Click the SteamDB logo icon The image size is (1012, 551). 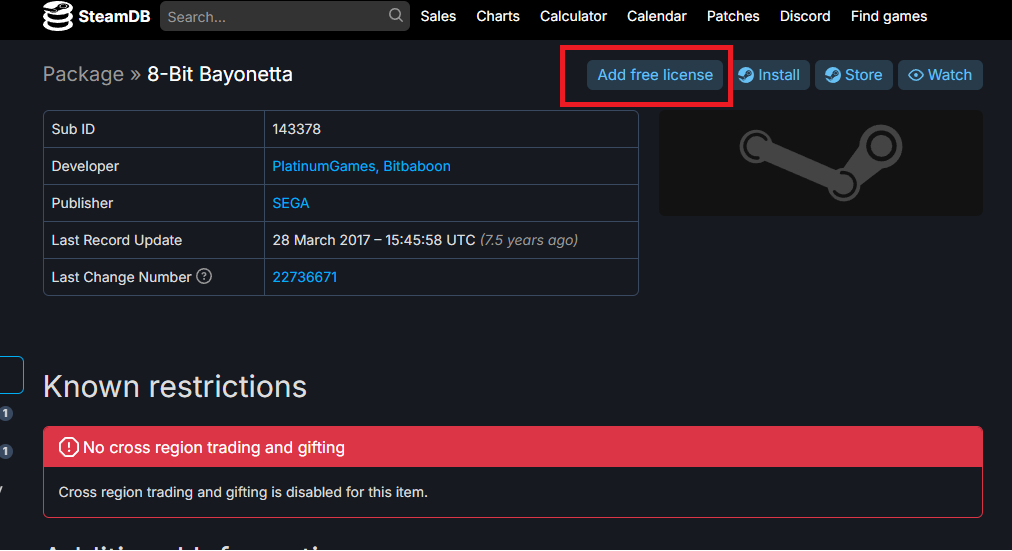(x=57, y=16)
